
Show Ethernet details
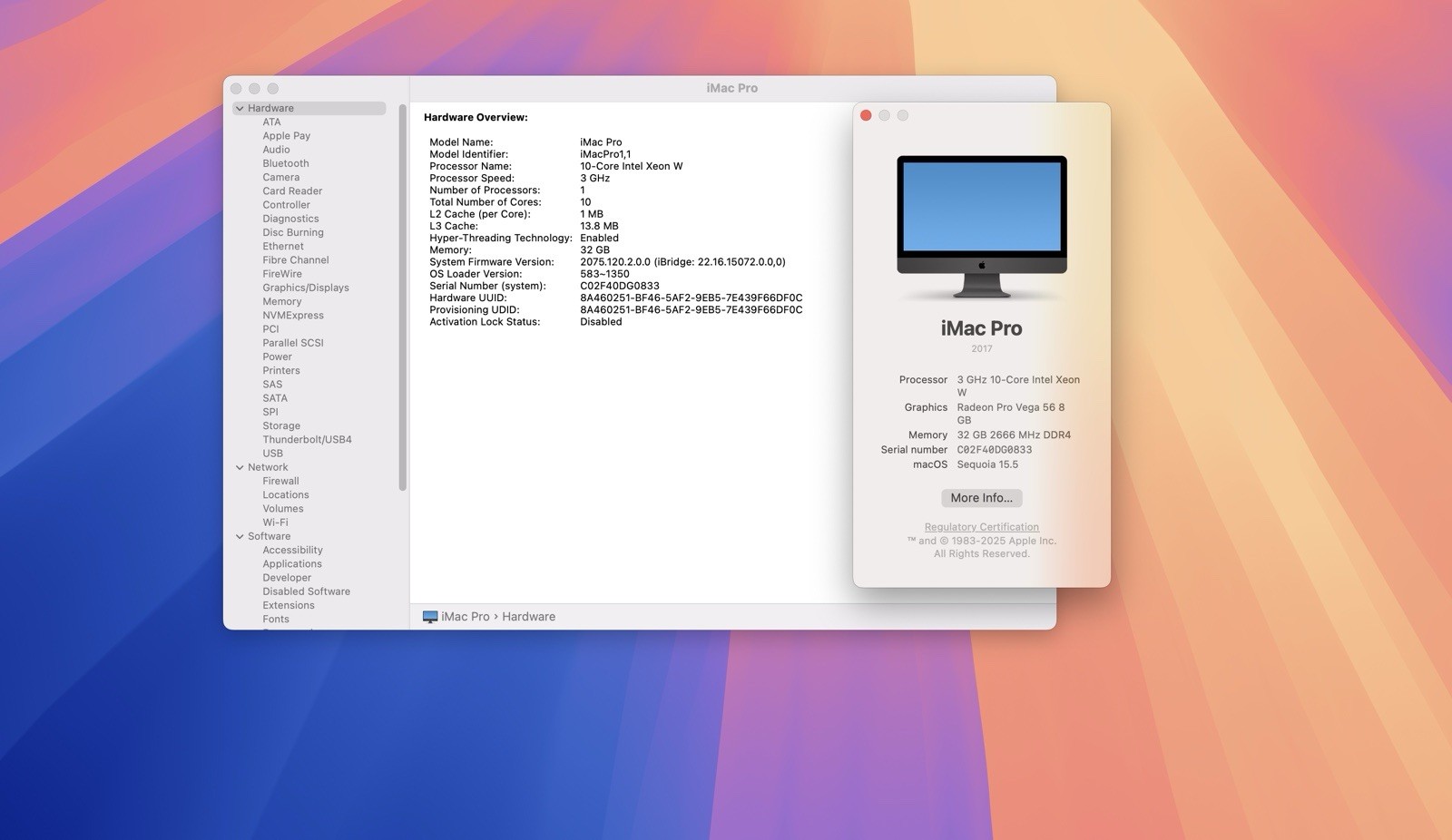point(283,246)
